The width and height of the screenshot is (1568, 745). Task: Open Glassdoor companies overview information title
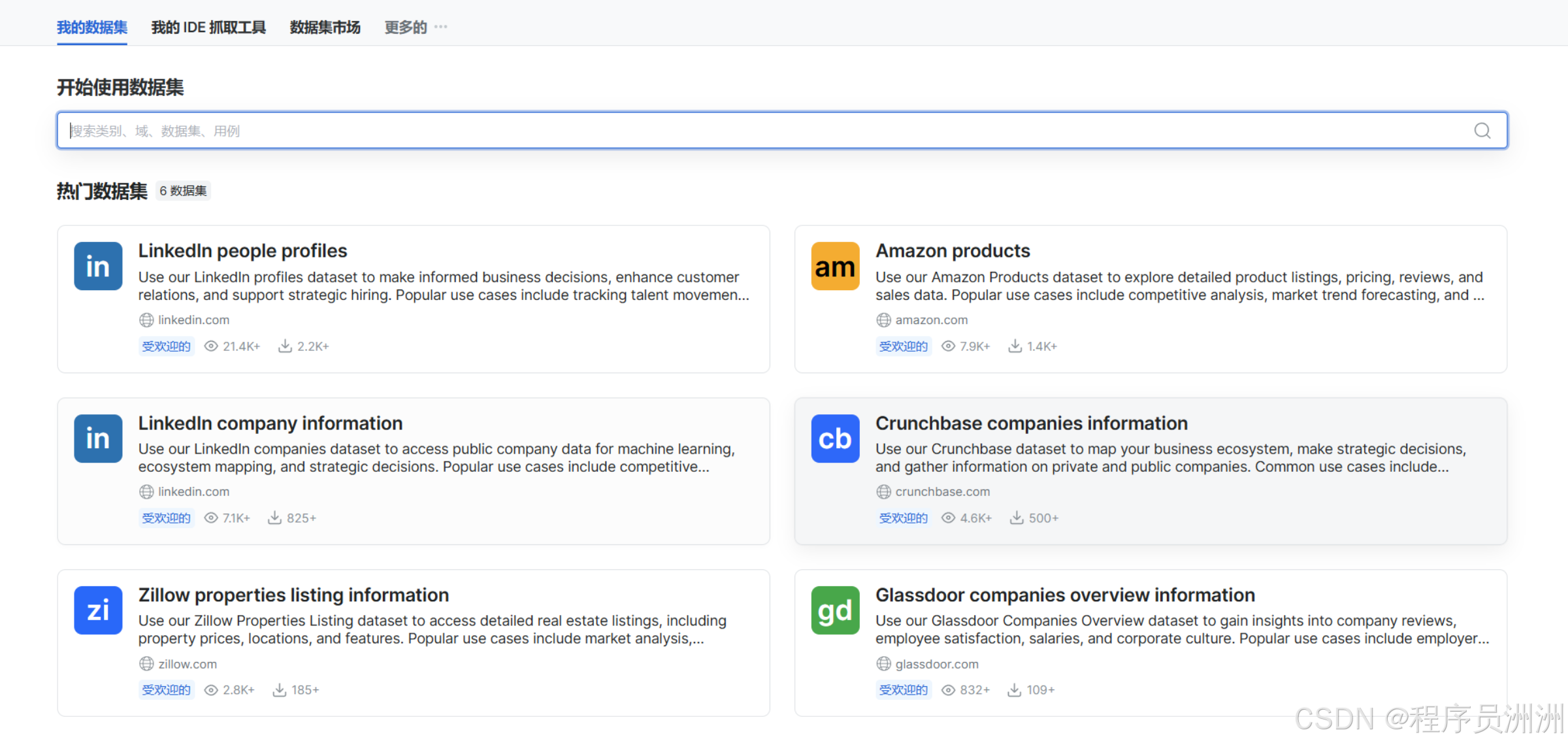click(1065, 595)
